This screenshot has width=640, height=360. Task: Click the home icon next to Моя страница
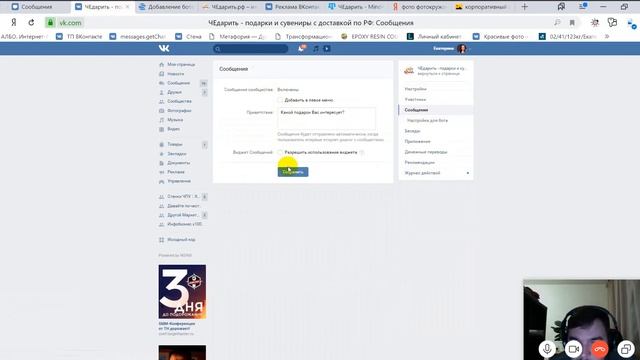(161, 64)
